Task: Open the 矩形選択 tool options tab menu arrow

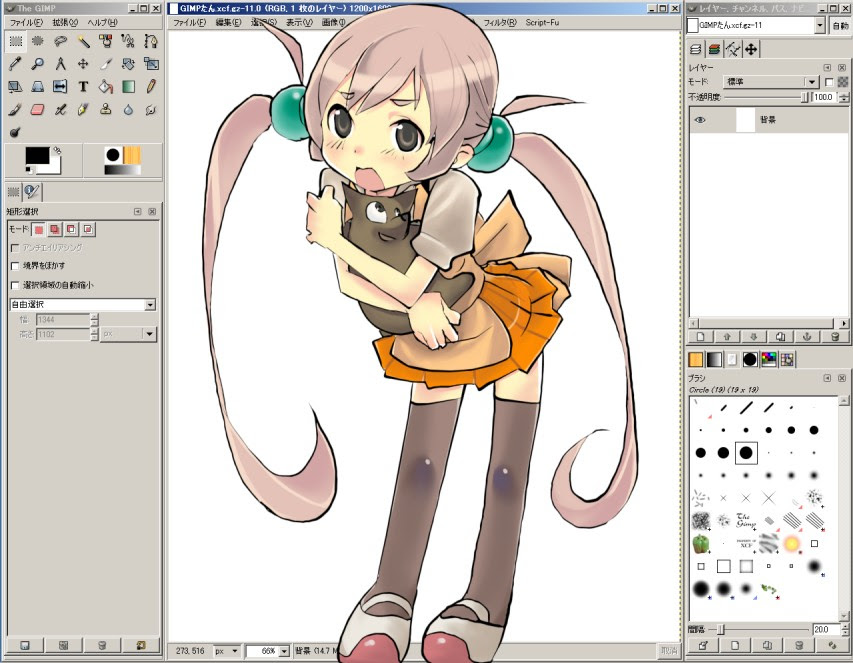Action: point(138,212)
